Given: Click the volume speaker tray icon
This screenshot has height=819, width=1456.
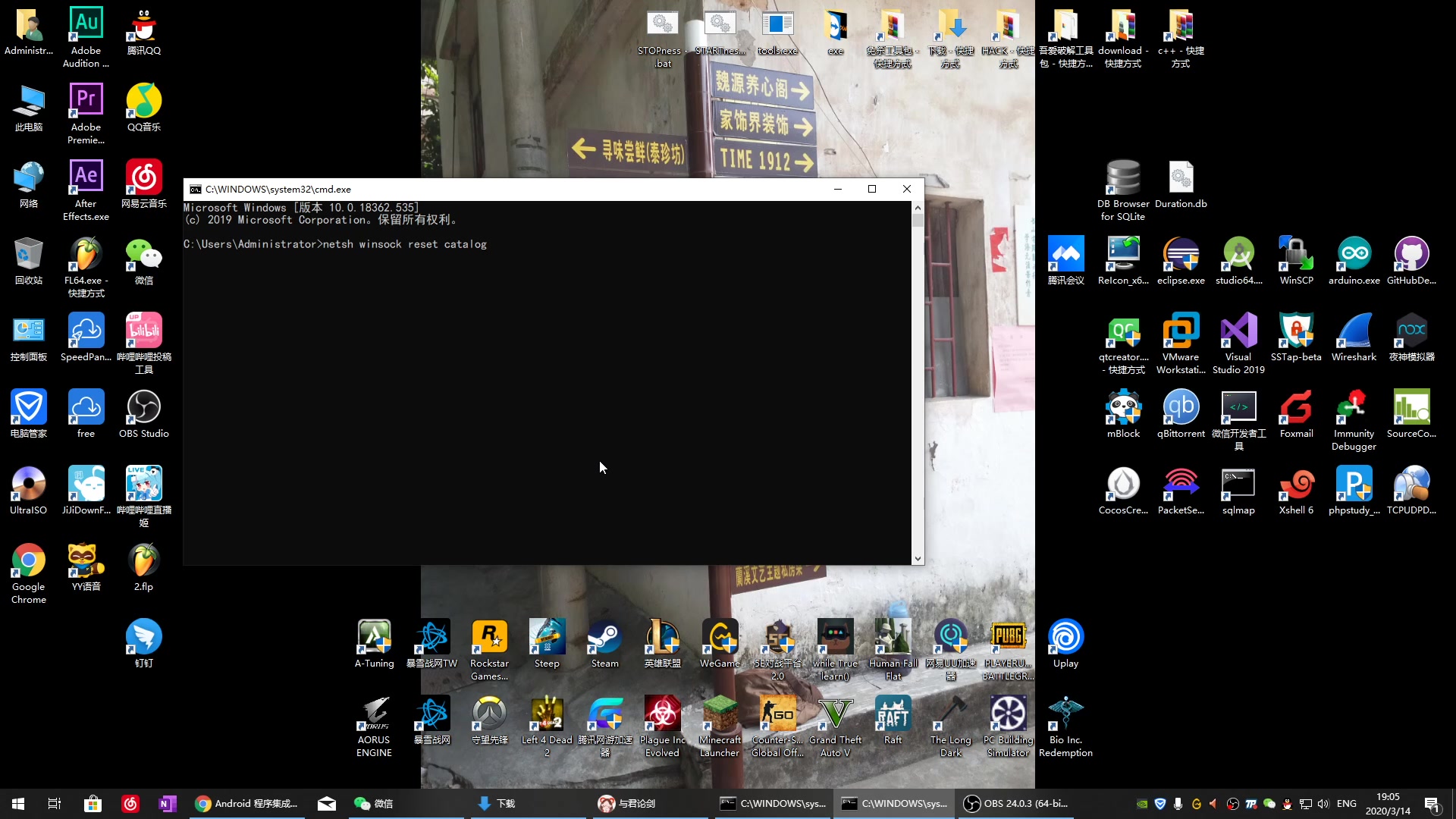Looking at the screenshot, I should (x=1323, y=804).
